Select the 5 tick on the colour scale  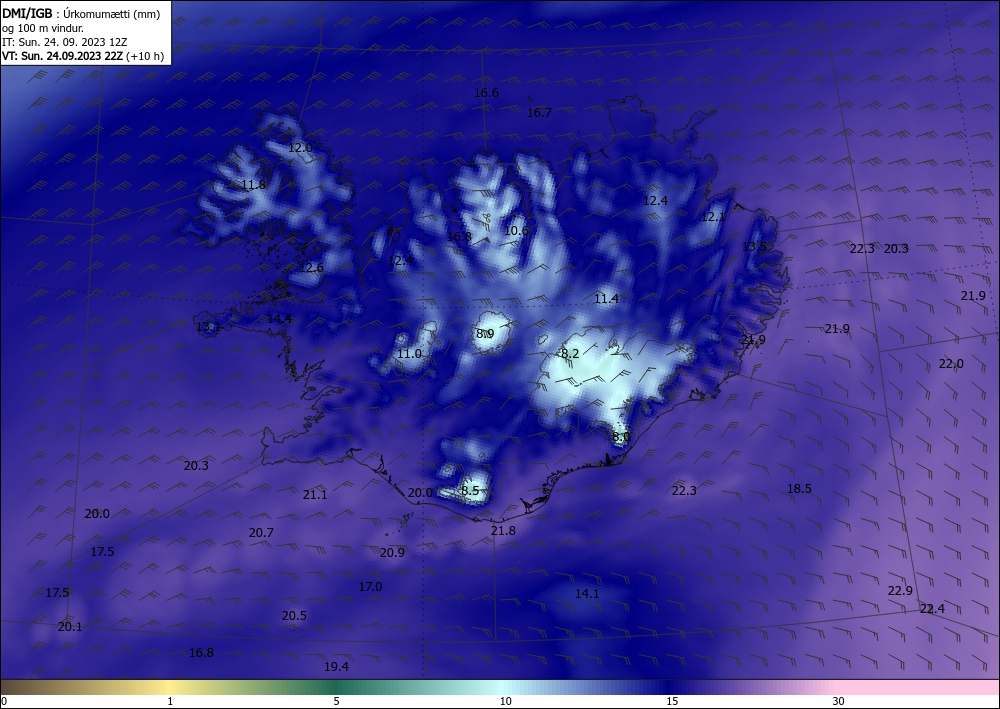[x=336, y=701]
